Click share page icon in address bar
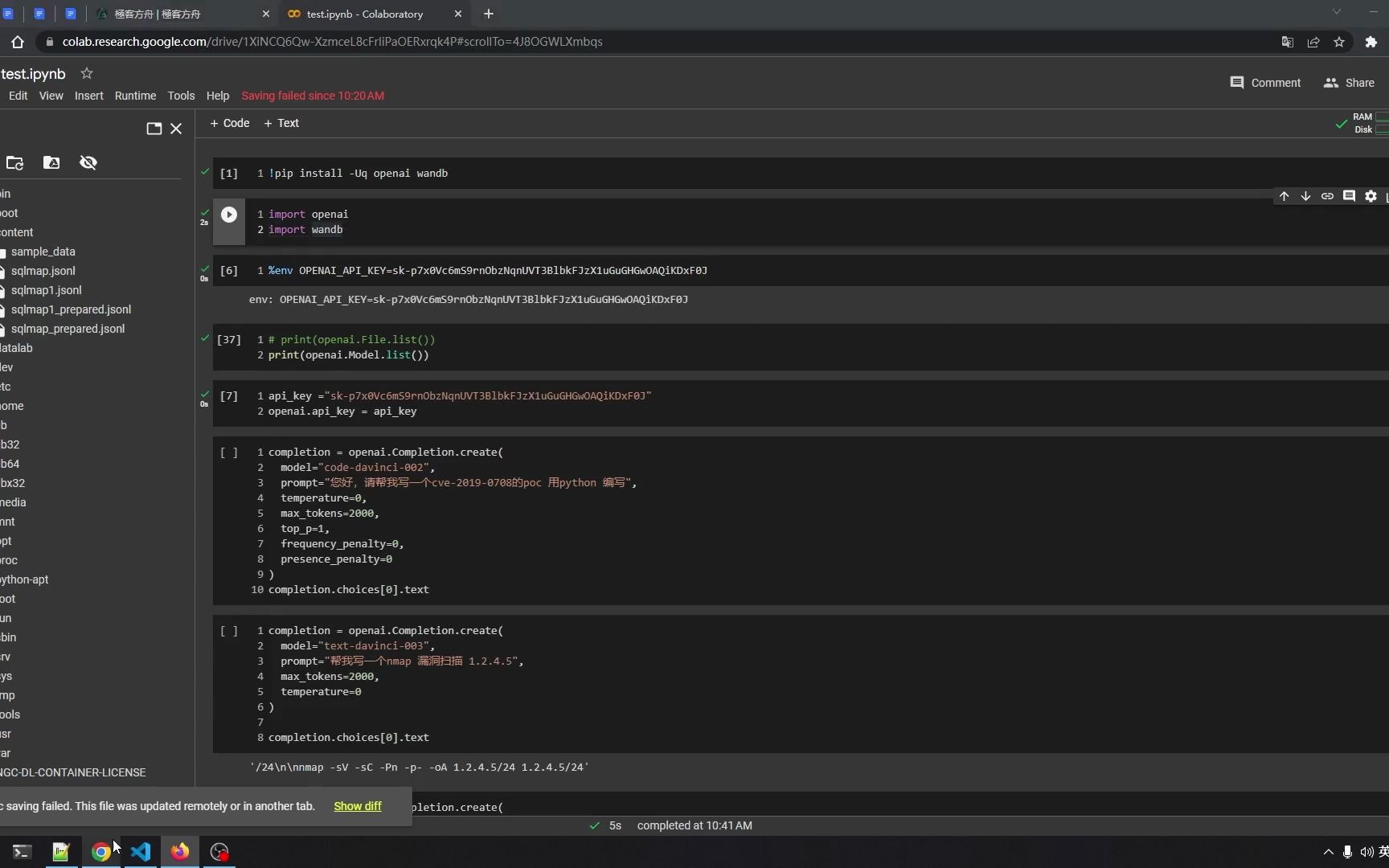This screenshot has height=868, width=1389. click(1313, 42)
